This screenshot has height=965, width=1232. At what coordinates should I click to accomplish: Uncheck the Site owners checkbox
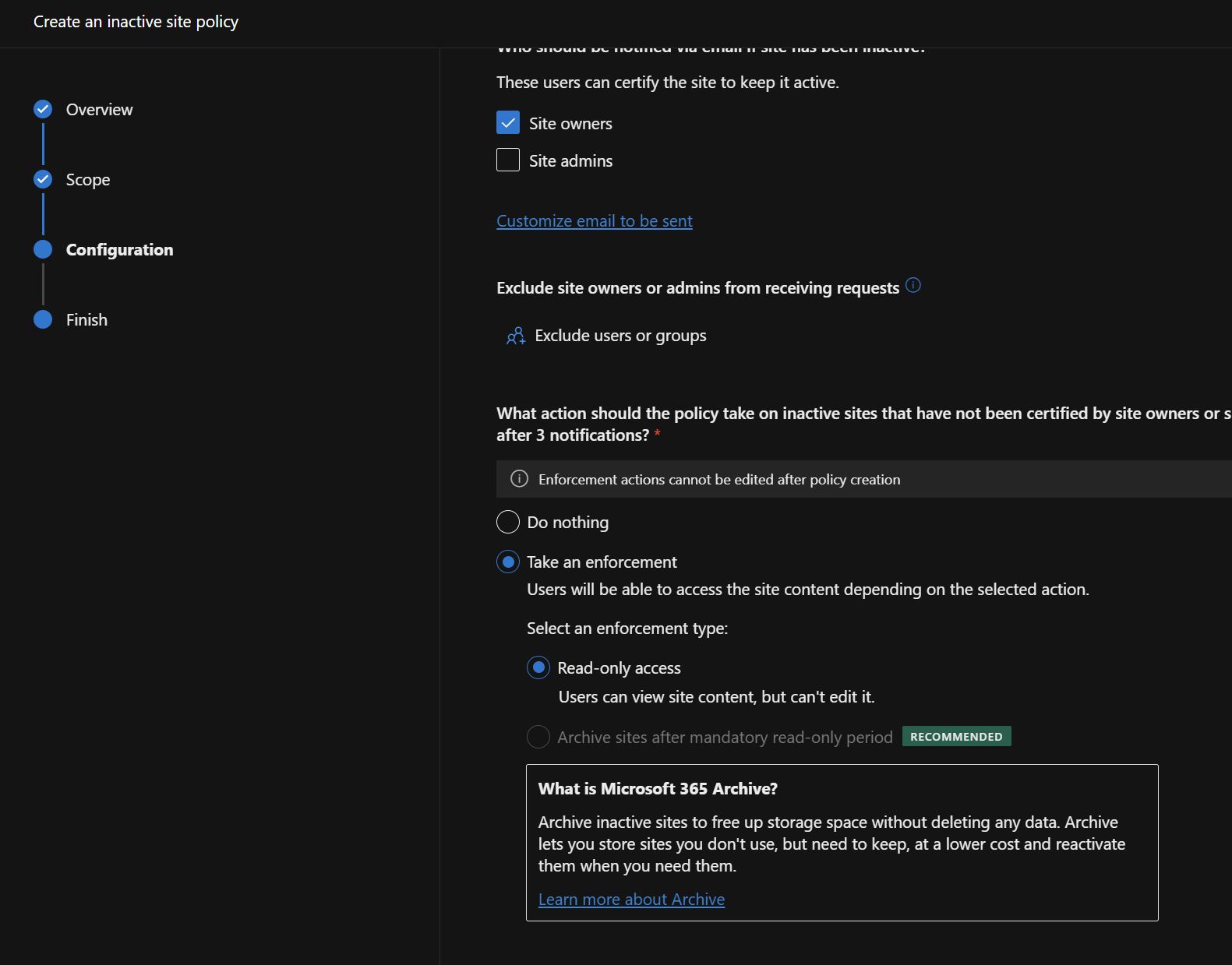508,122
